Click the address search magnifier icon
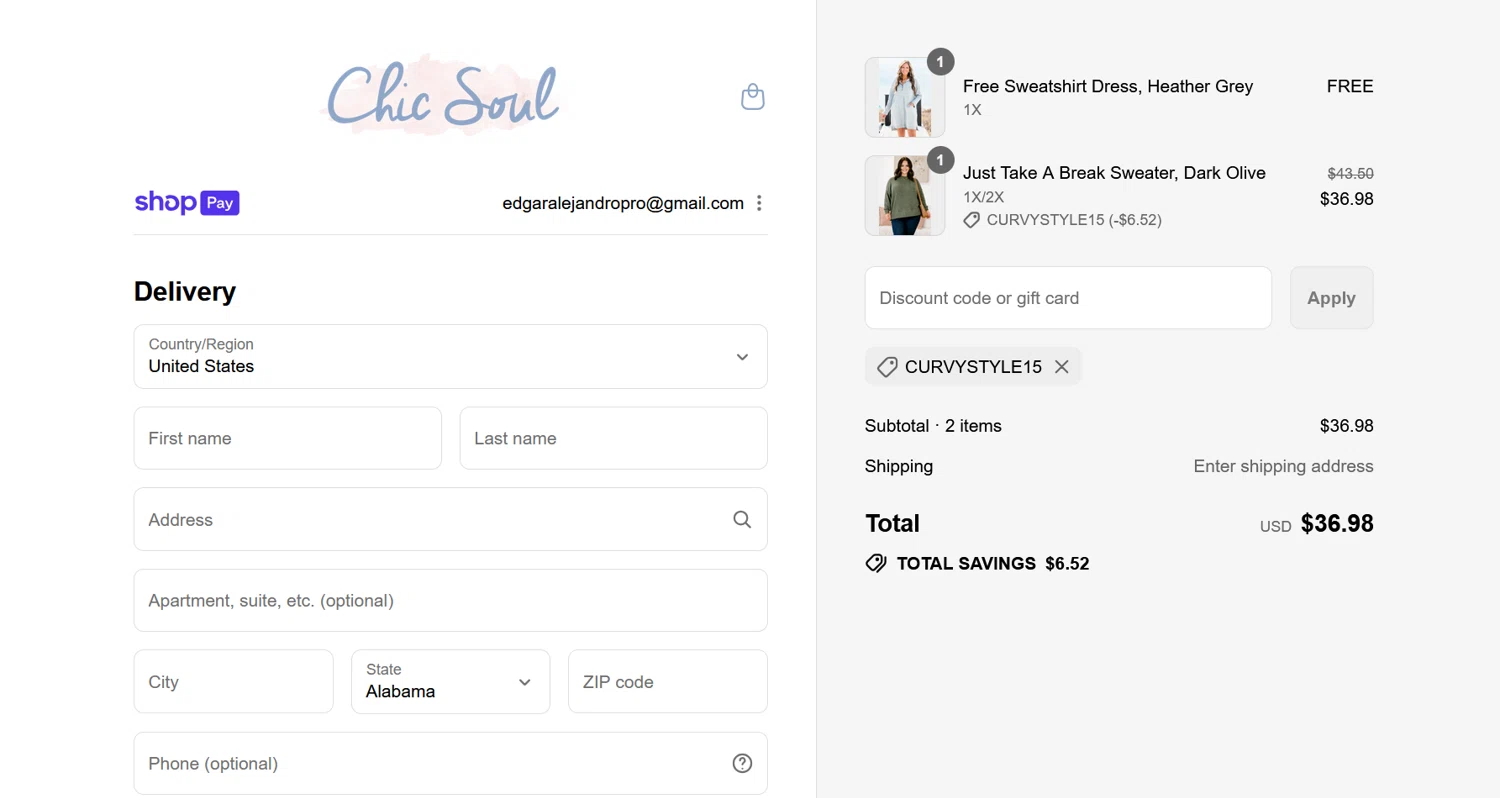The image size is (1500, 798). pyautogui.click(x=742, y=519)
